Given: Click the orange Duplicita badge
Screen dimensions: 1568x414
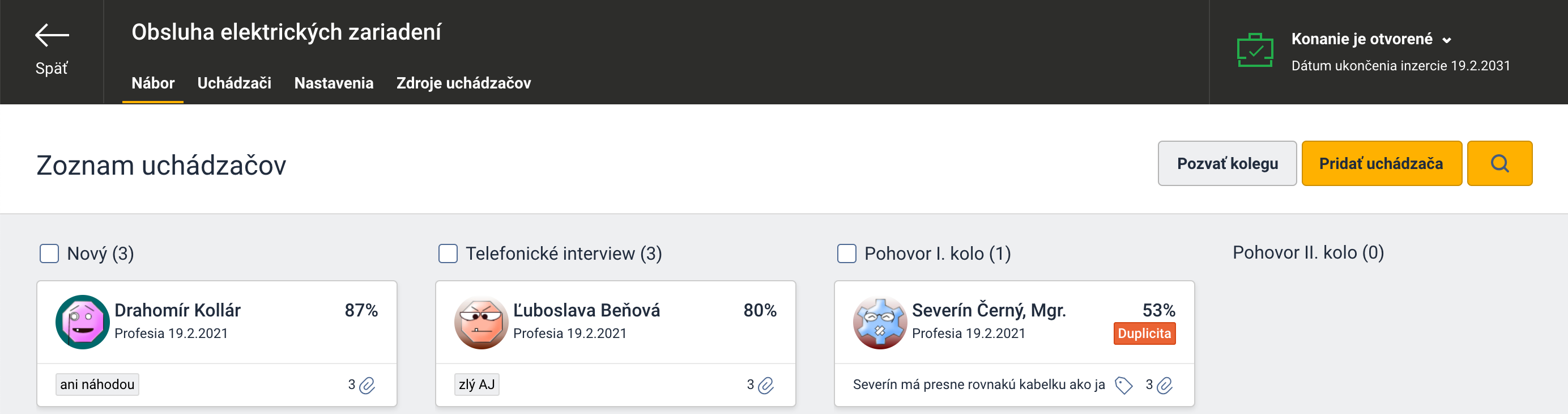Looking at the screenshot, I should click(1144, 333).
